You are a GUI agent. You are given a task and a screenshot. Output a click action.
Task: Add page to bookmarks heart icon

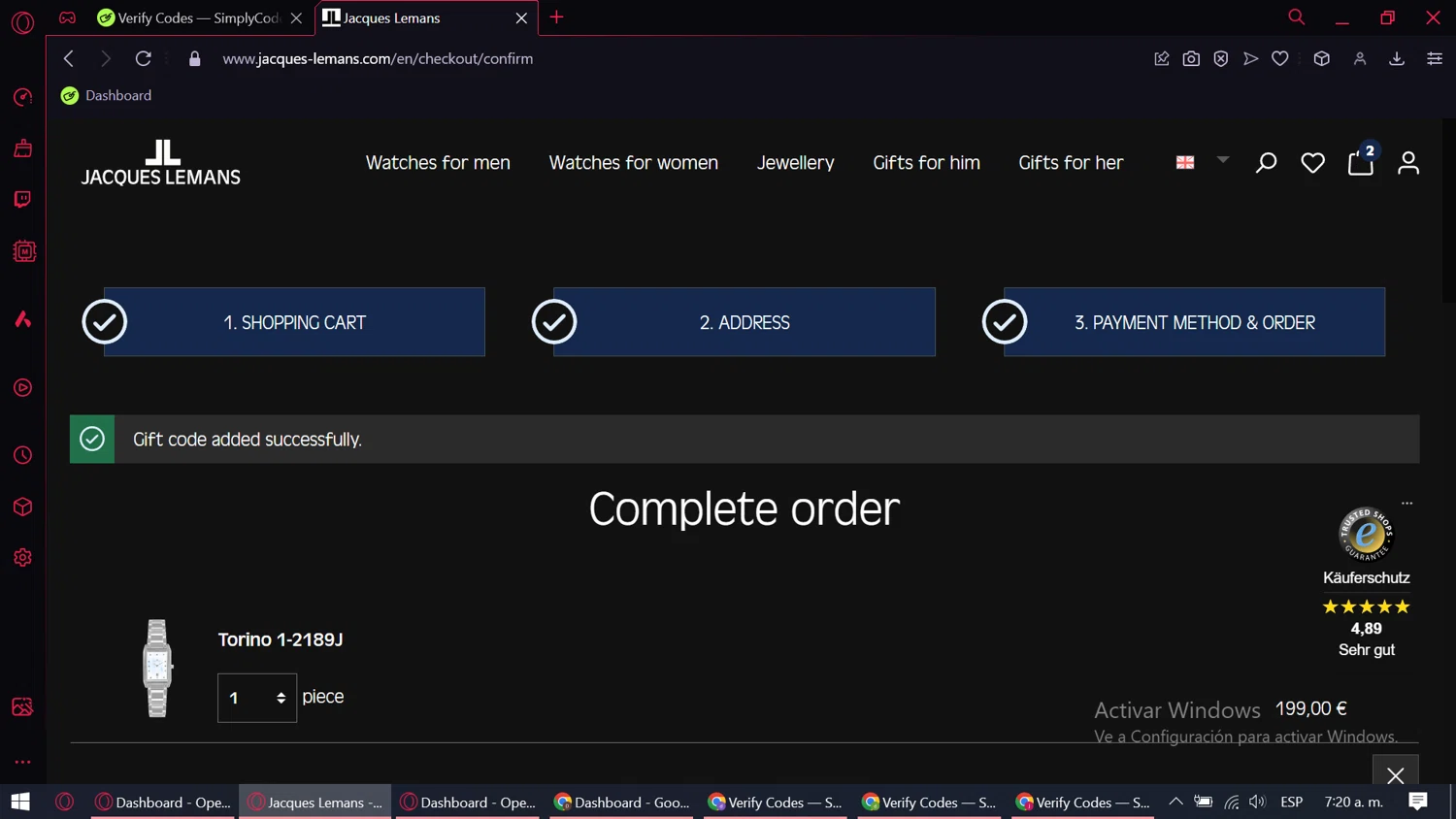point(1280,58)
